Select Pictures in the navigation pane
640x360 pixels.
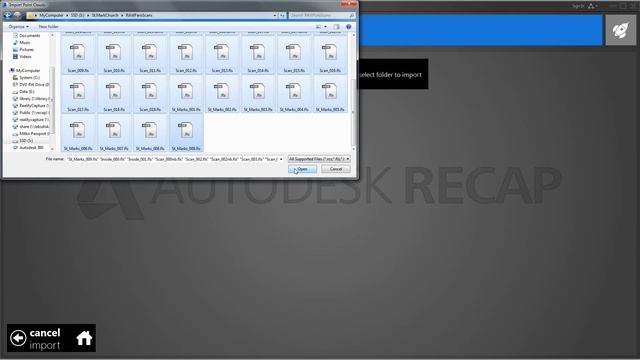(27, 49)
